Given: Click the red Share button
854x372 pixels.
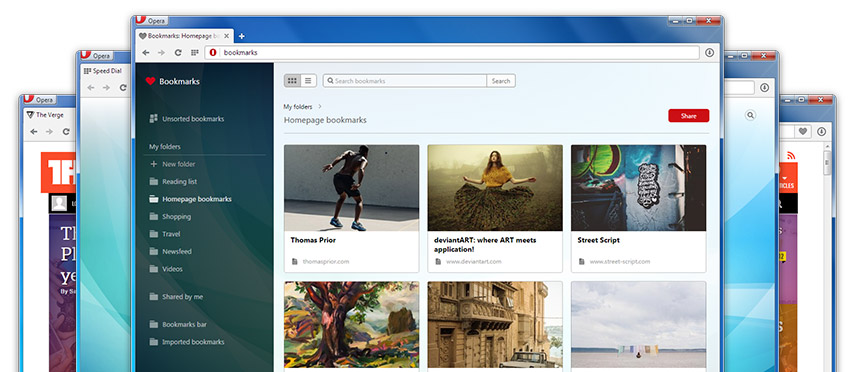Looking at the screenshot, I should [688, 115].
